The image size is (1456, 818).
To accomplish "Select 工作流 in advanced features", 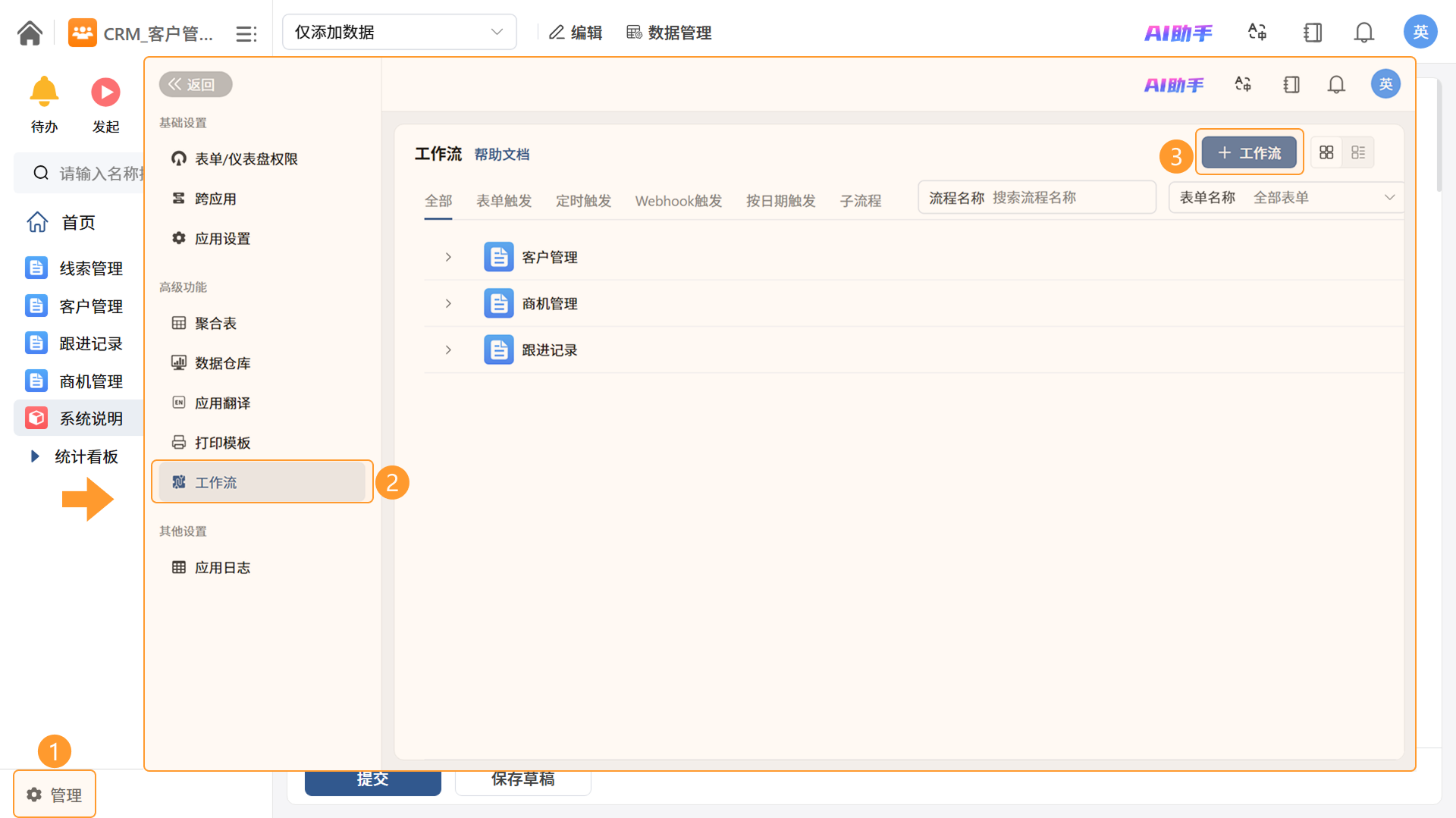I will pyautogui.click(x=262, y=482).
